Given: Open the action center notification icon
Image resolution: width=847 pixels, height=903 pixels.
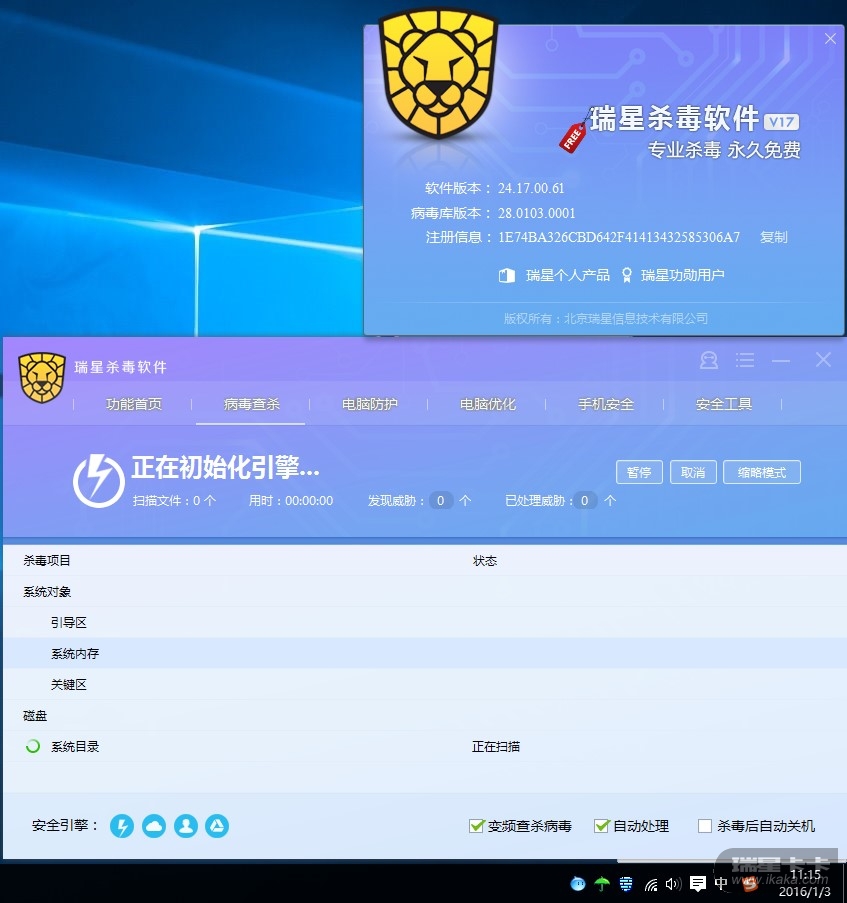Looking at the screenshot, I should 698,883.
